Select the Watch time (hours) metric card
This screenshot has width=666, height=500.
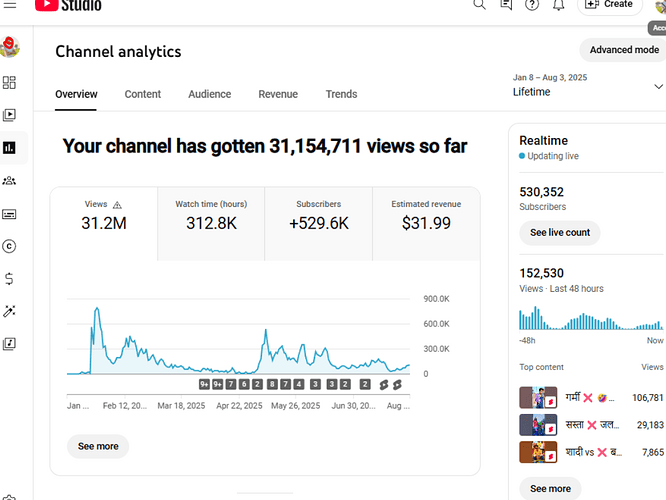pos(211,215)
